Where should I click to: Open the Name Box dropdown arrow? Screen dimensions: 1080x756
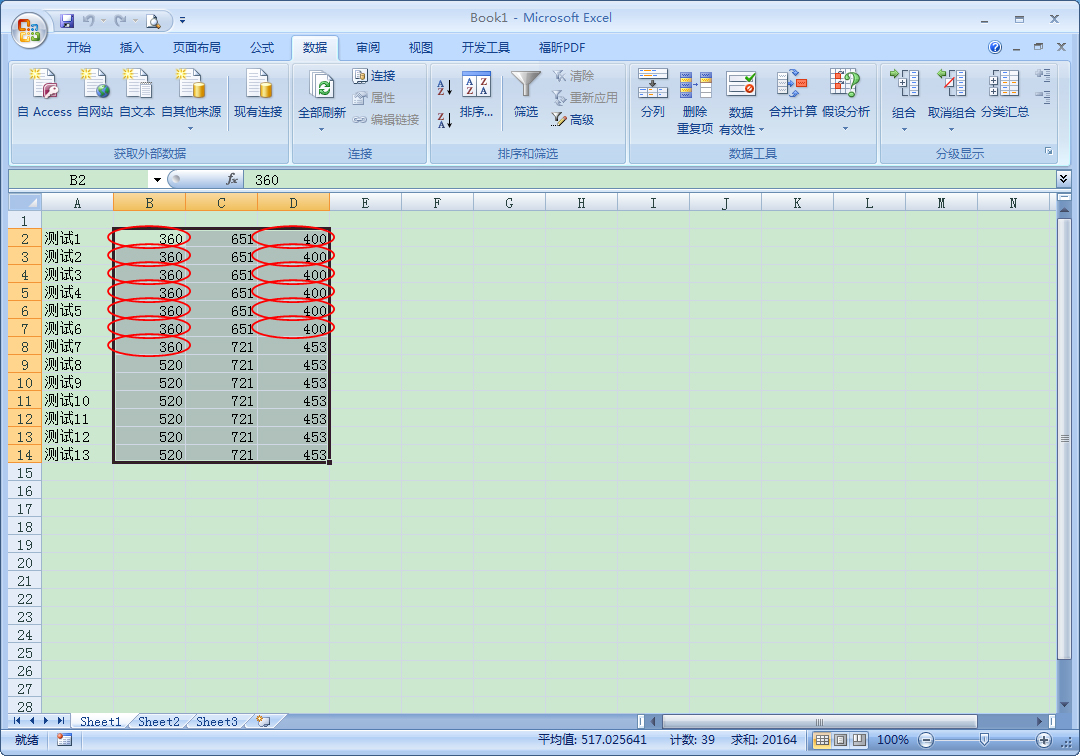[157, 180]
